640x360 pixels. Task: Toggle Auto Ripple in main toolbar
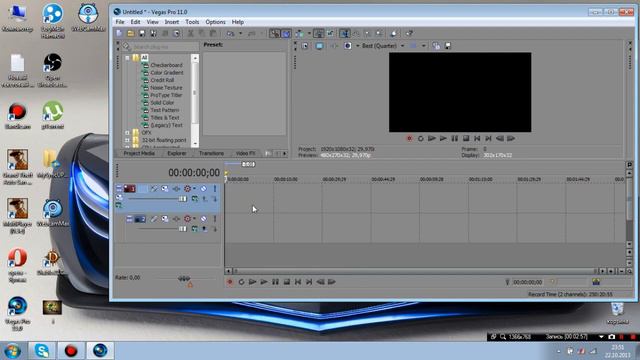tap(300, 33)
